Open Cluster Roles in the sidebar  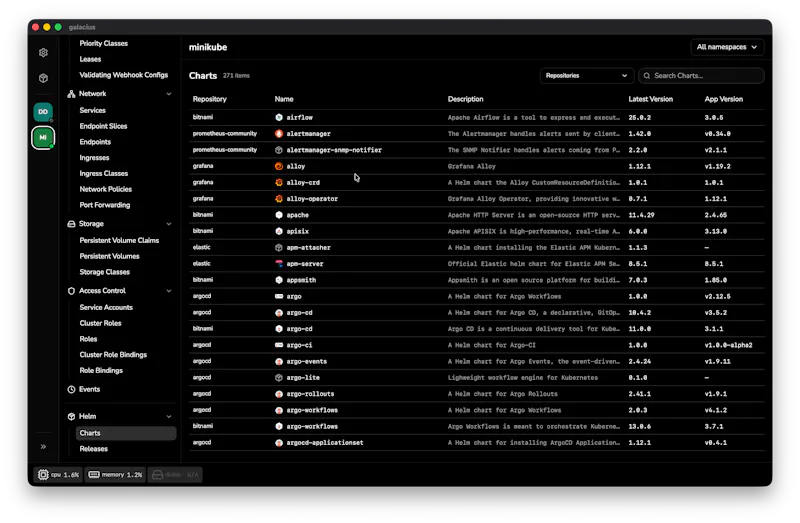(x=101, y=323)
